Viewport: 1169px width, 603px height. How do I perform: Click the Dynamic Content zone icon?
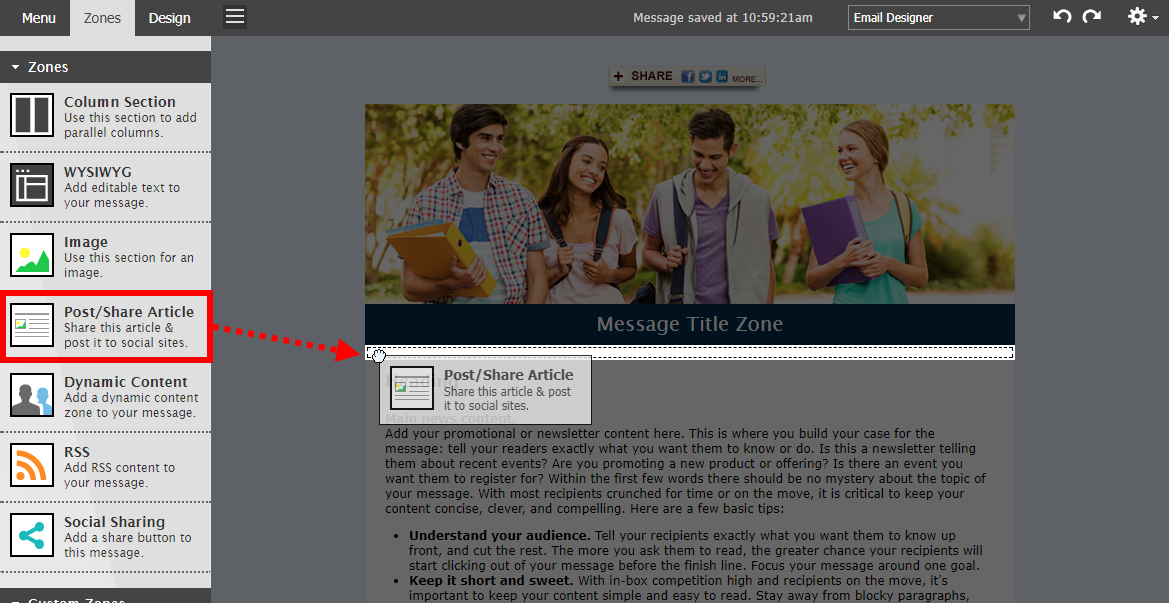(32, 395)
